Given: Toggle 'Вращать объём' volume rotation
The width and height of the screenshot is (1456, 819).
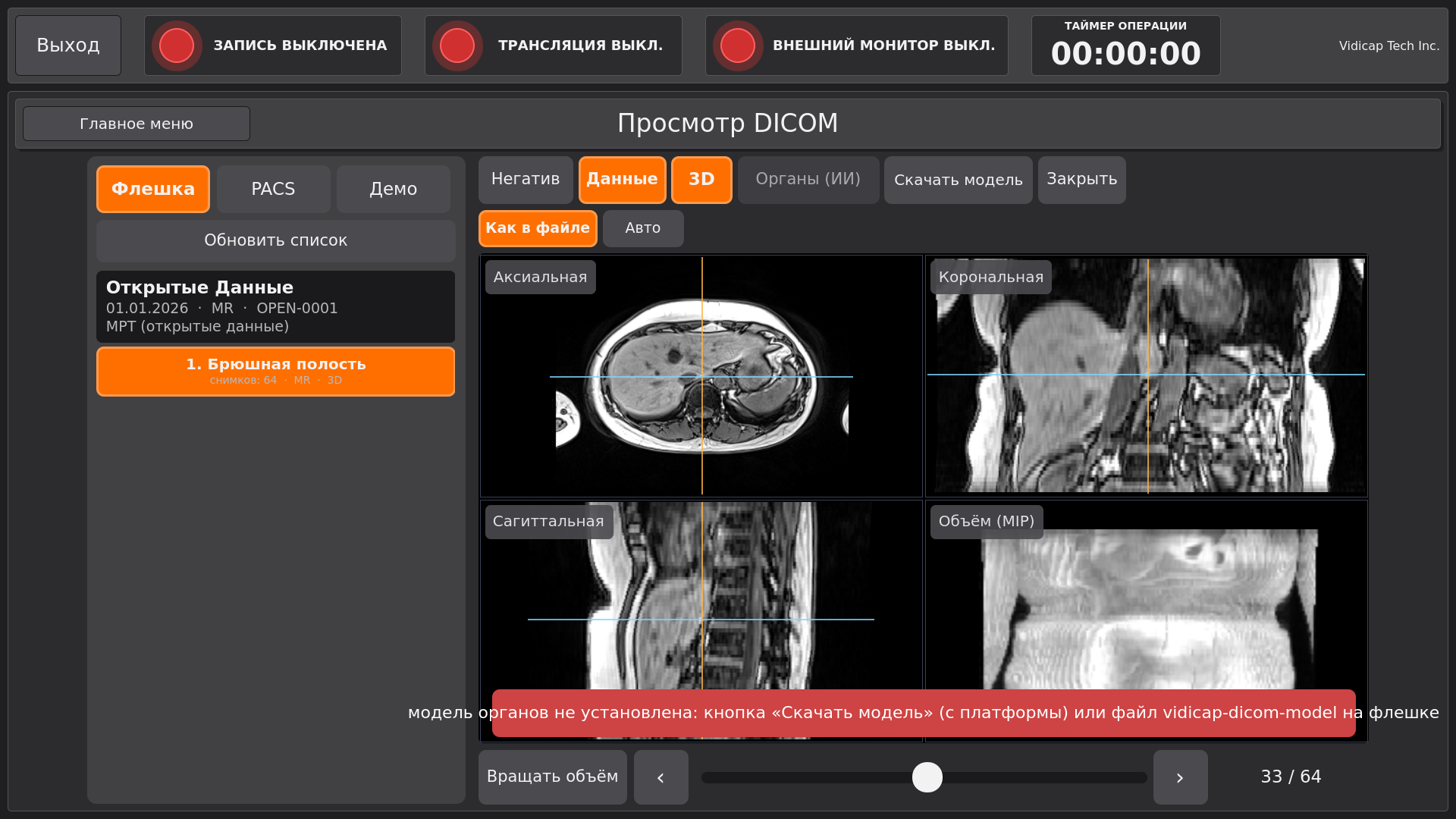Looking at the screenshot, I should pos(553,777).
